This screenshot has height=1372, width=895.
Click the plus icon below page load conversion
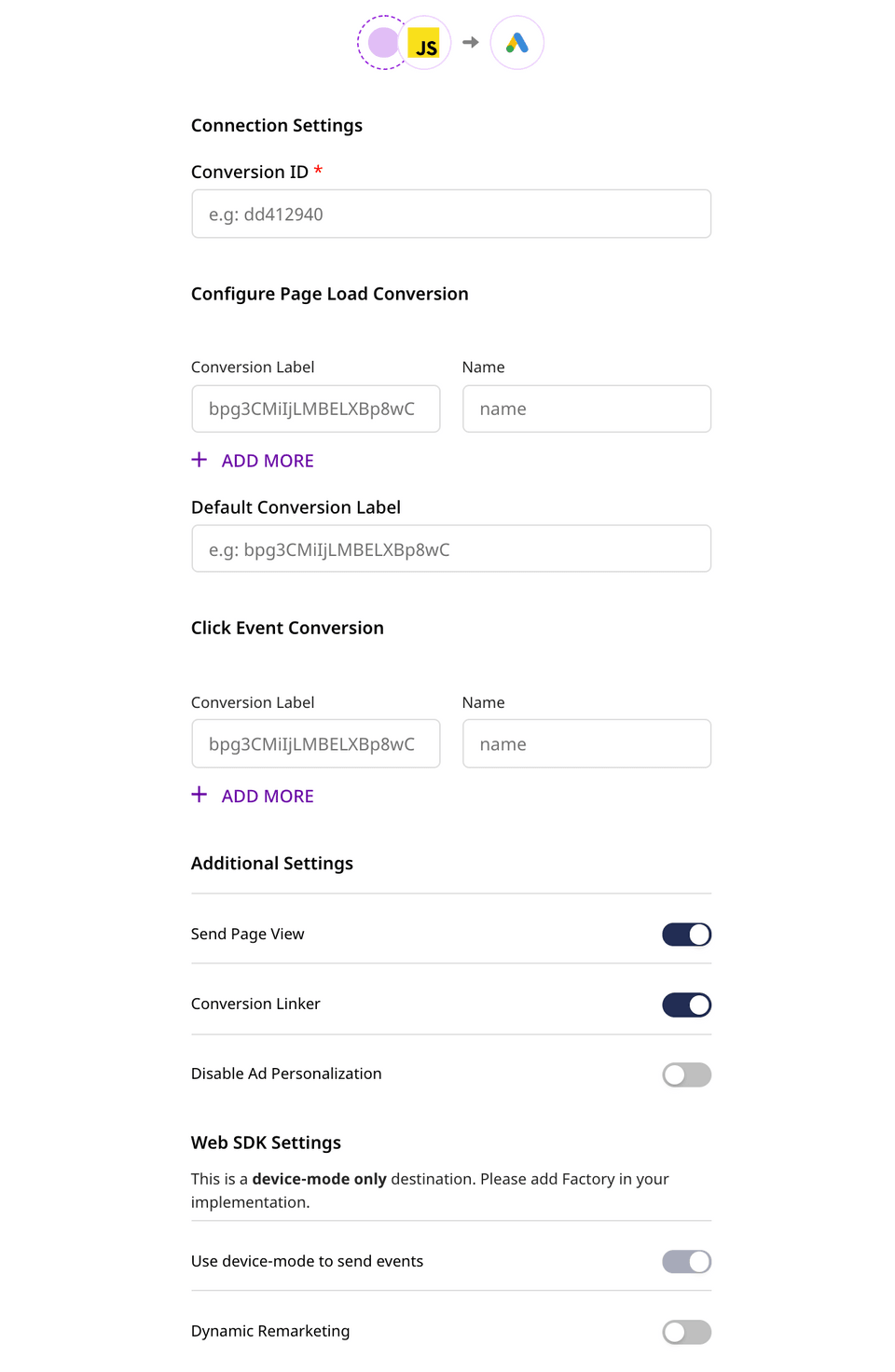click(199, 460)
